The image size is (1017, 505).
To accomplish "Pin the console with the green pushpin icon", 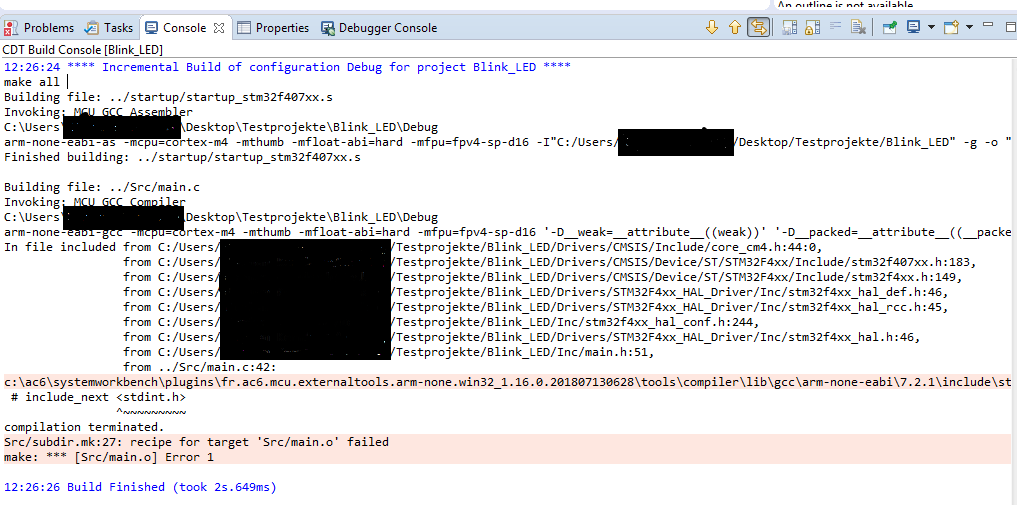I will [890, 27].
